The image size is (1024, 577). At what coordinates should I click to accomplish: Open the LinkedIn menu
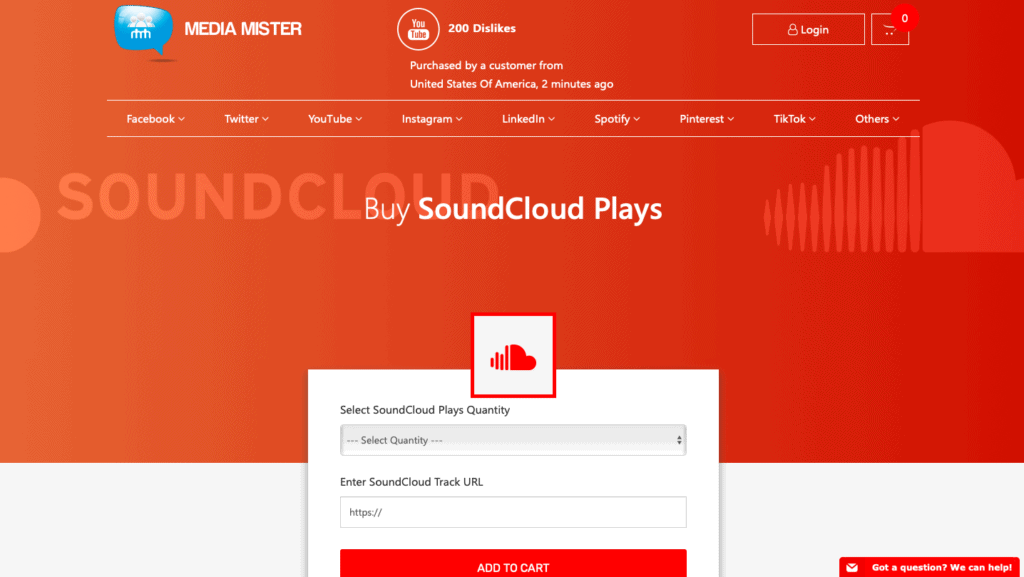pos(528,119)
